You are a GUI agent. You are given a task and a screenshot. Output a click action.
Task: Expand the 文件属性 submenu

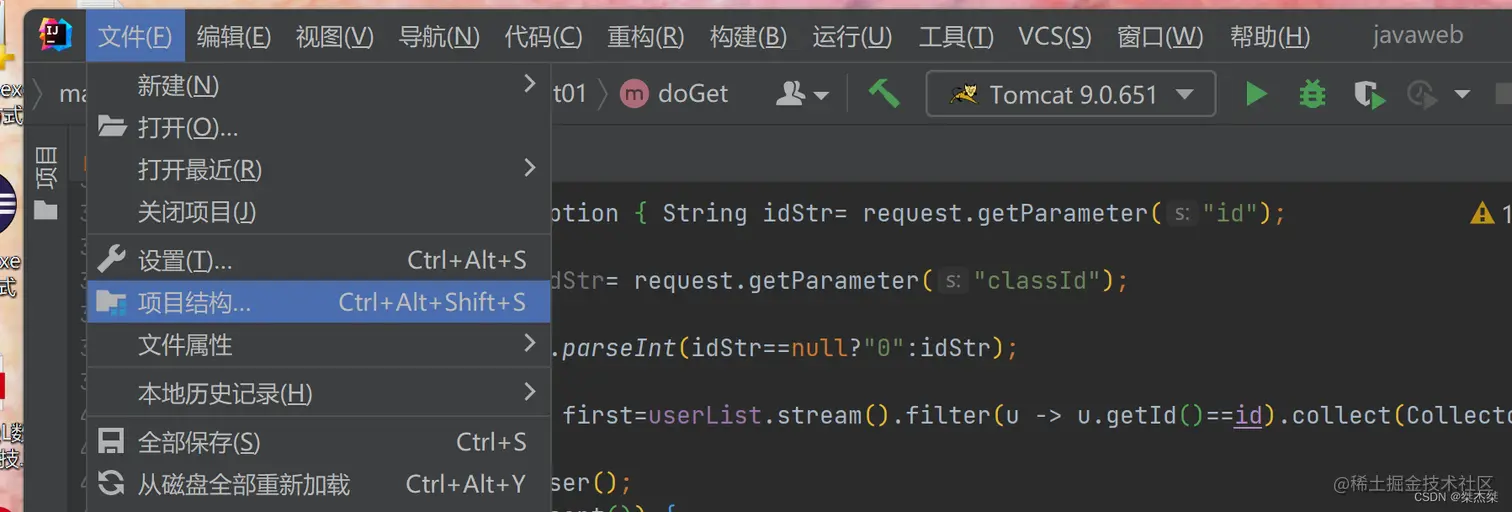[x=319, y=345]
